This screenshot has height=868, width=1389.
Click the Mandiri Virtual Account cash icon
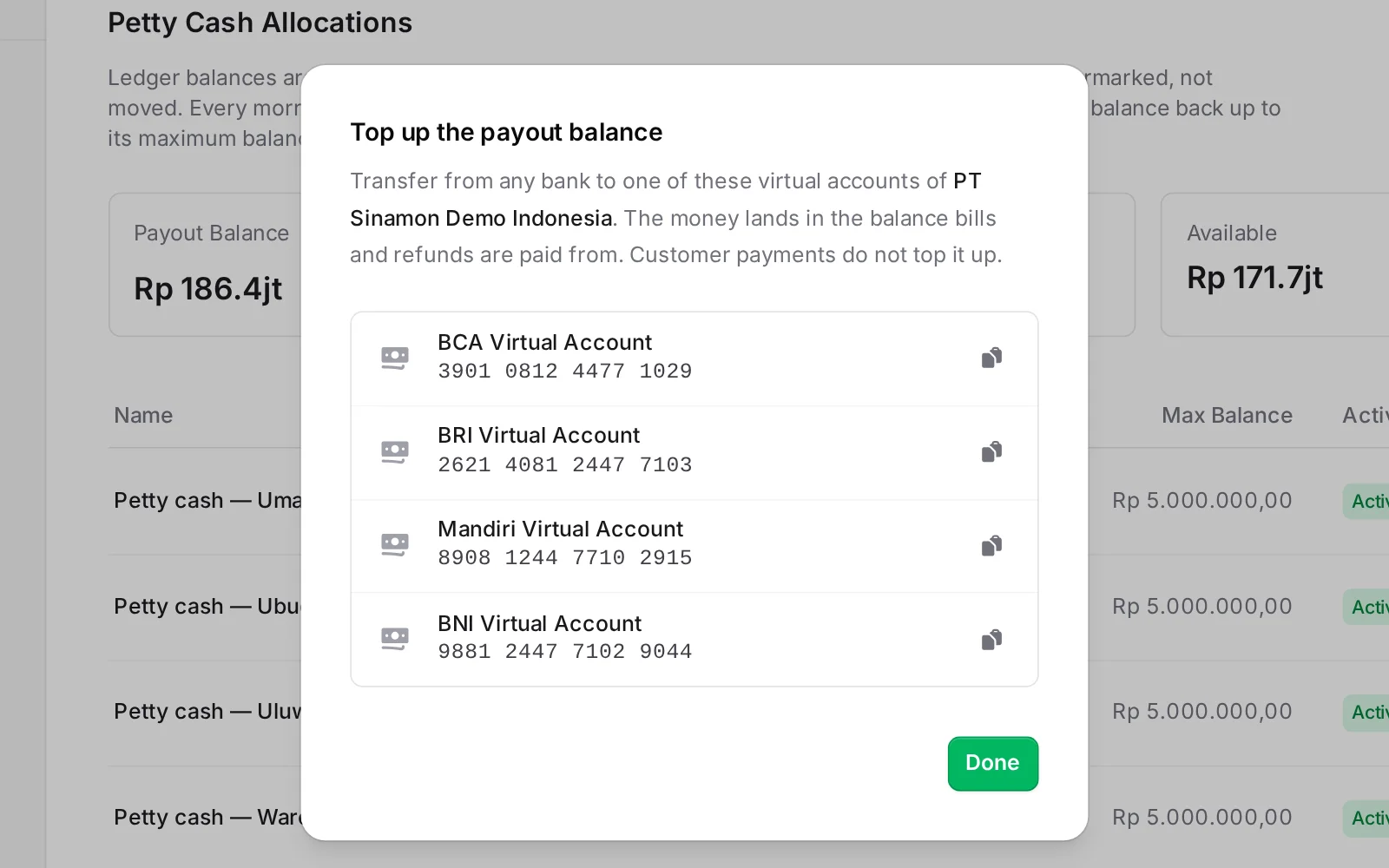(x=395, y=545)
